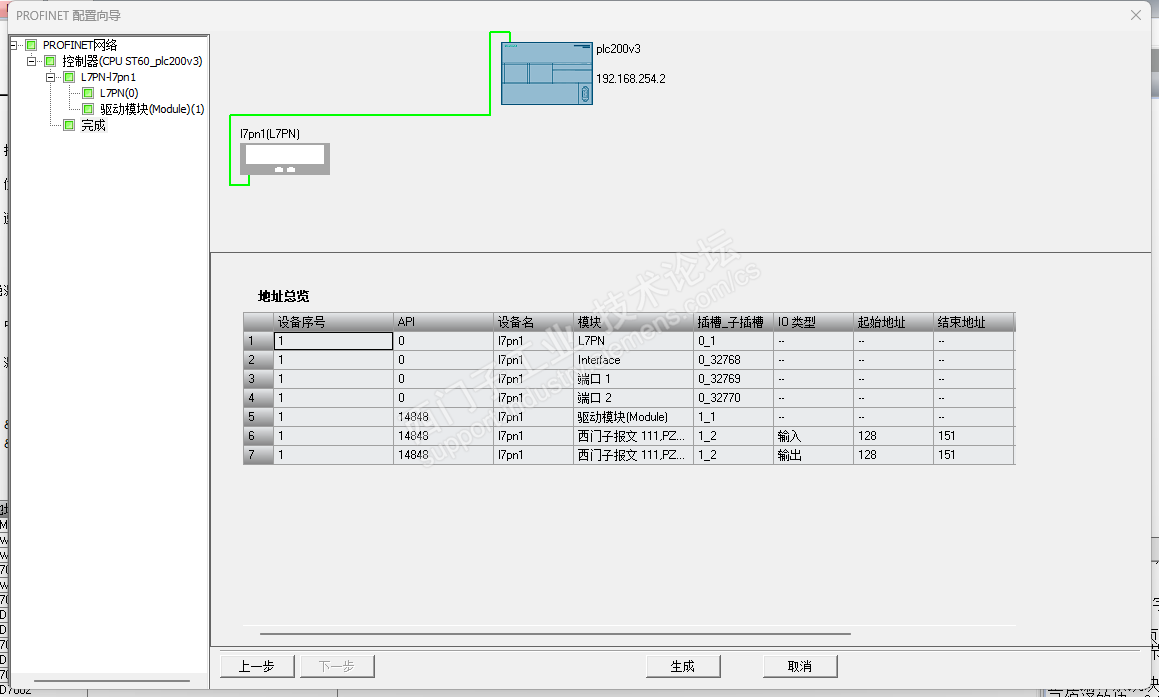
Task: Click the green icon beside L7PN-l7pn1 node
Action: [69, 77]
